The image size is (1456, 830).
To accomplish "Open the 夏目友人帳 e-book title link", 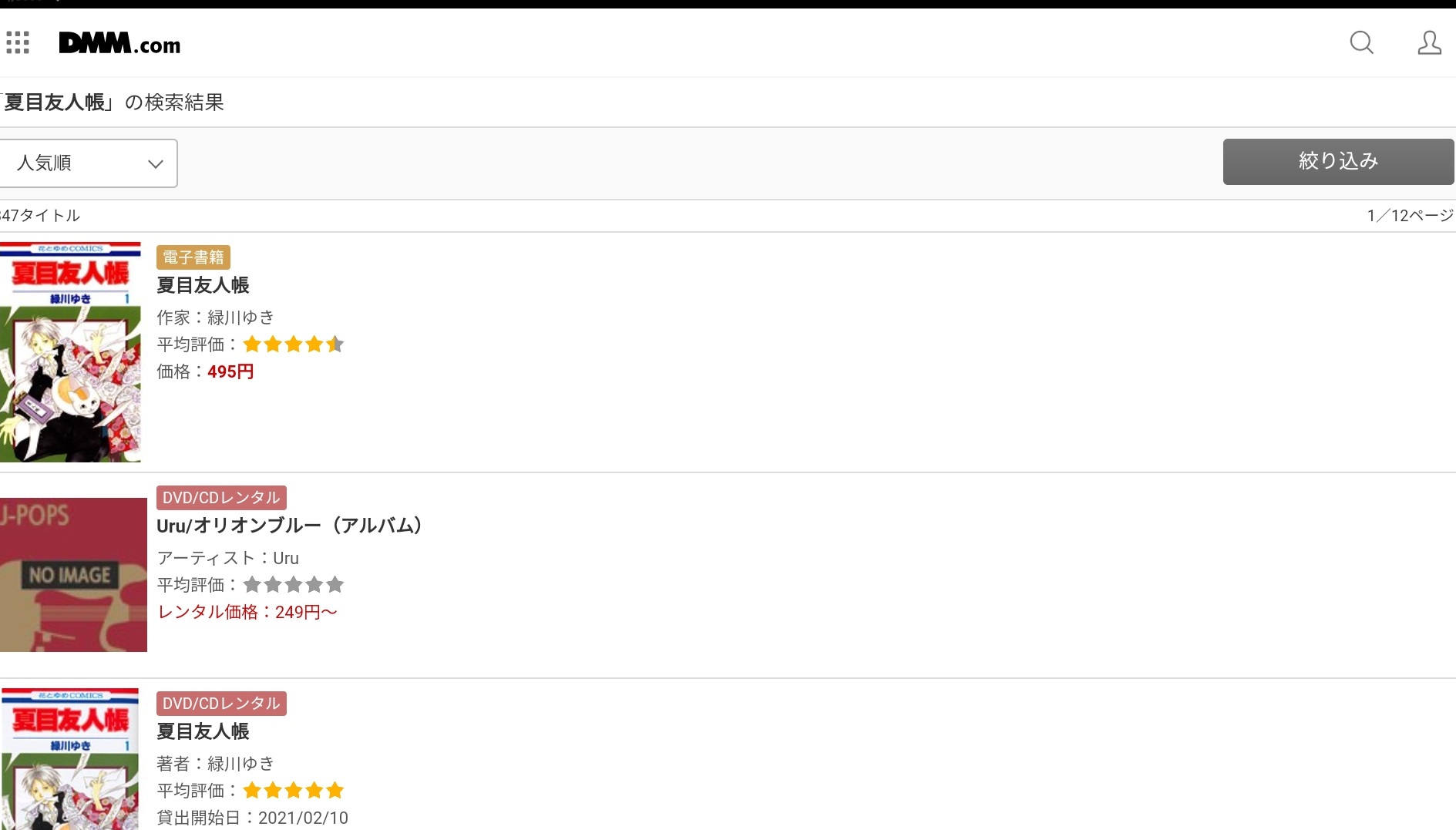I will [203, 285].
